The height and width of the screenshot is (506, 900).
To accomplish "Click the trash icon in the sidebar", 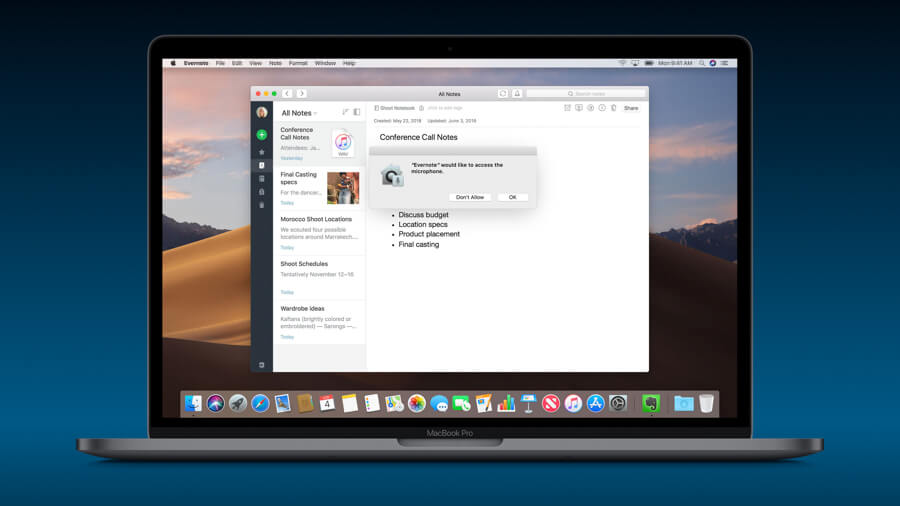I will tap(262, 205).
